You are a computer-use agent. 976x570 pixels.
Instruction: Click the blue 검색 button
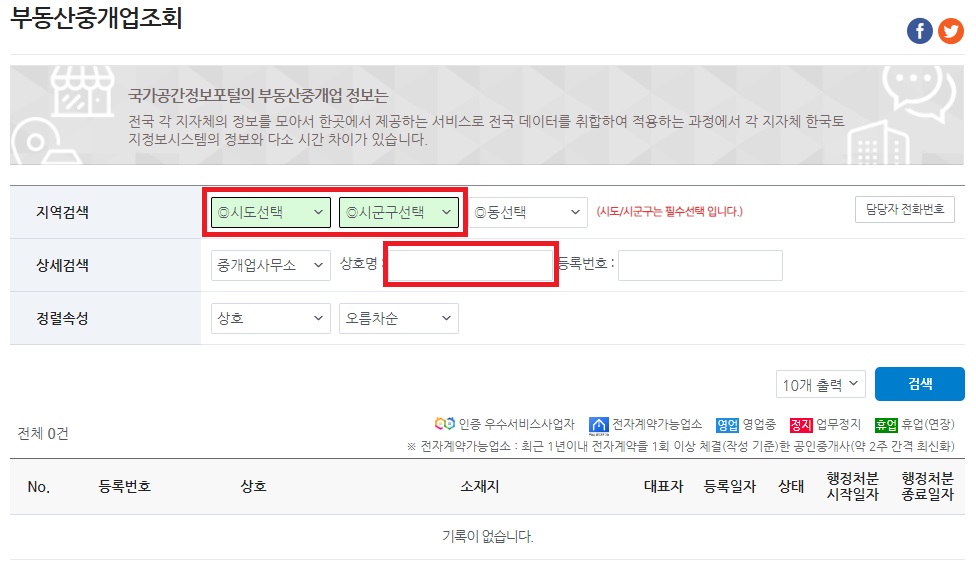point(920,384)
